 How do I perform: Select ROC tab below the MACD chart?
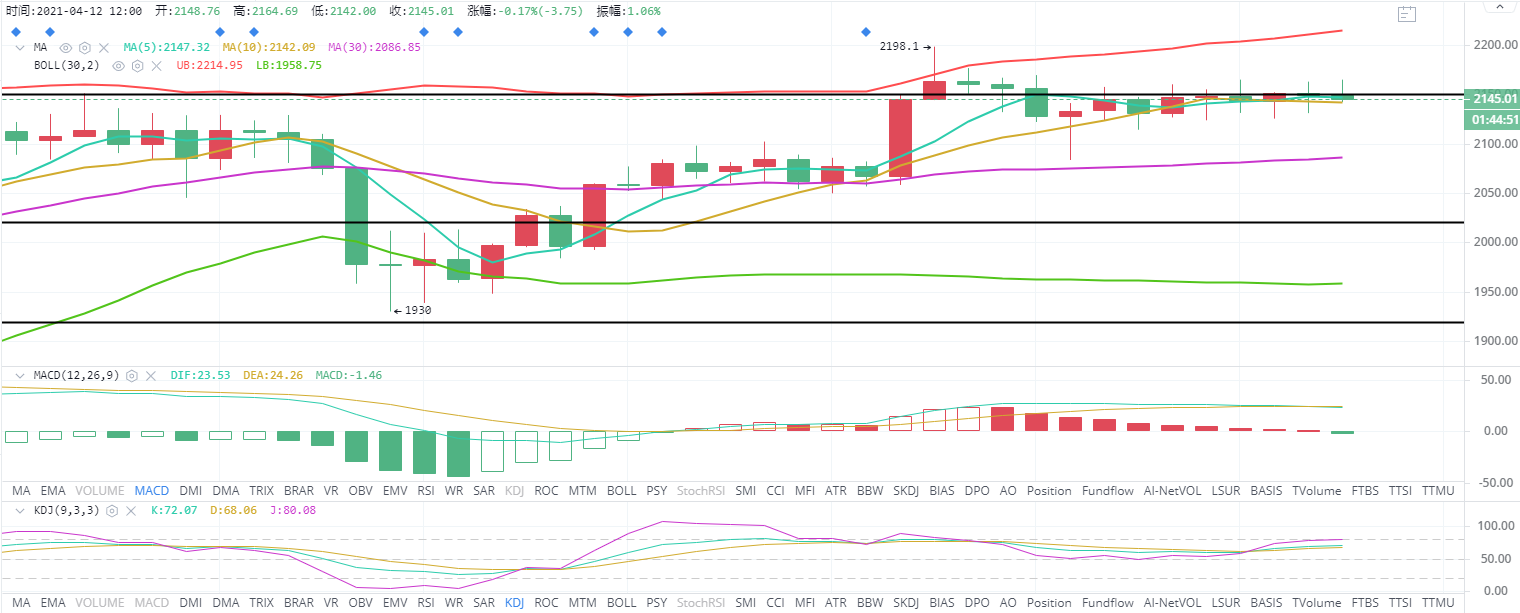[x=546, y=491]
